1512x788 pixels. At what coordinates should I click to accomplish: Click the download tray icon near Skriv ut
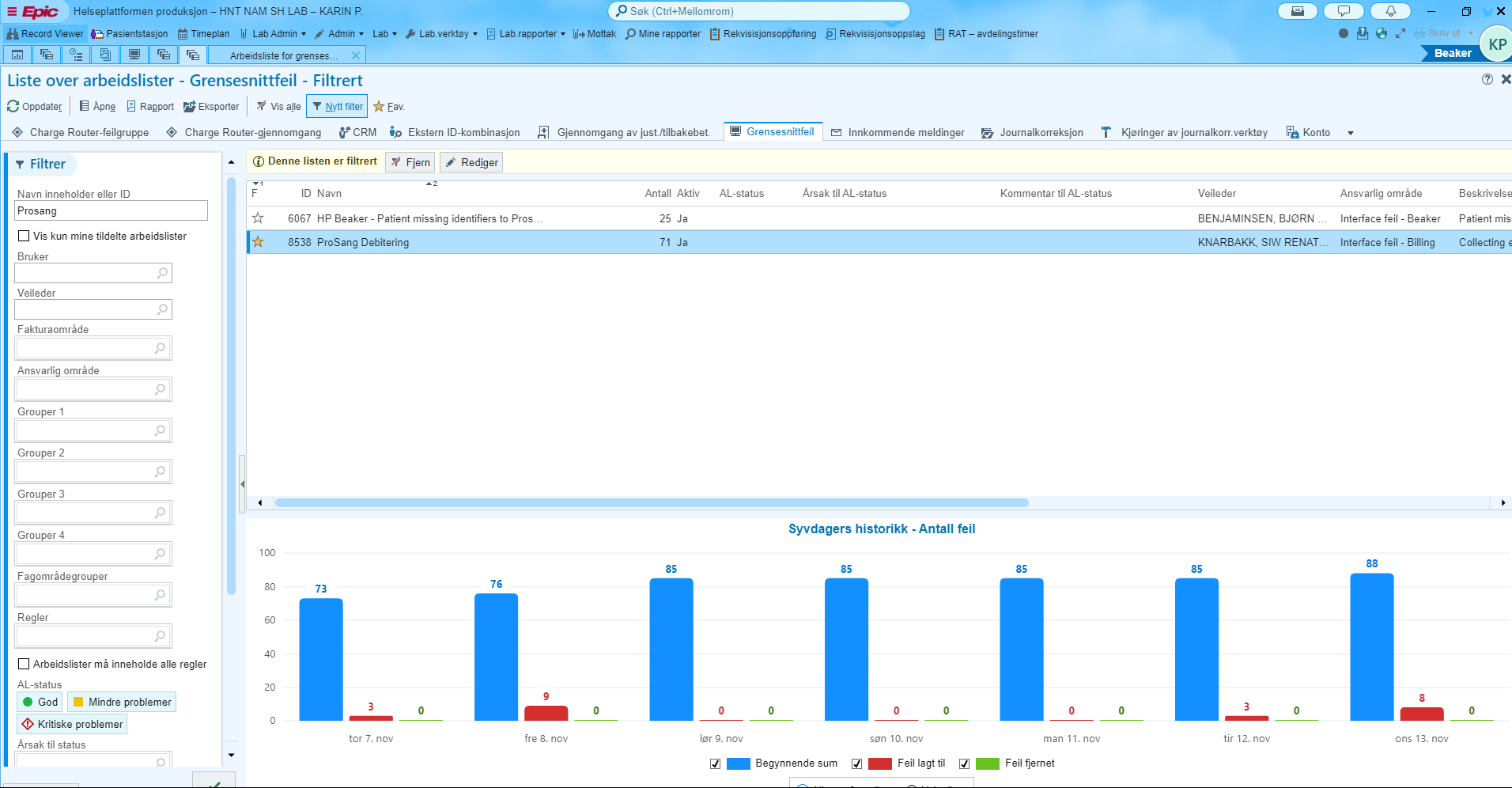tap(1363, 33)
